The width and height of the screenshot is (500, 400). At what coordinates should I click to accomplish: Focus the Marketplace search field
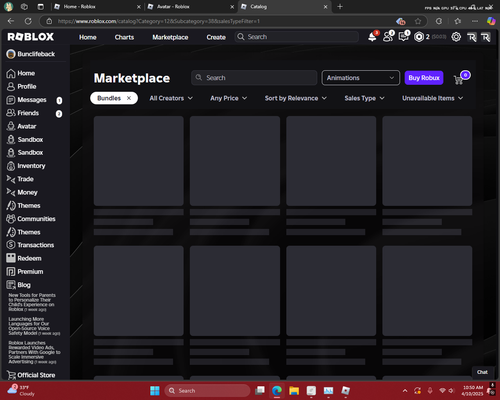(x=254, y=78)
